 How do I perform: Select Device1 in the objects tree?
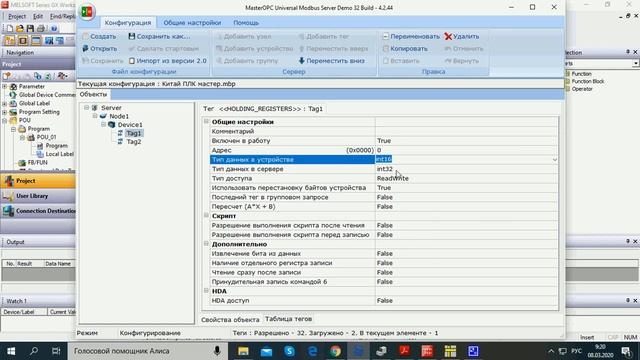click(x=130, y=125)
